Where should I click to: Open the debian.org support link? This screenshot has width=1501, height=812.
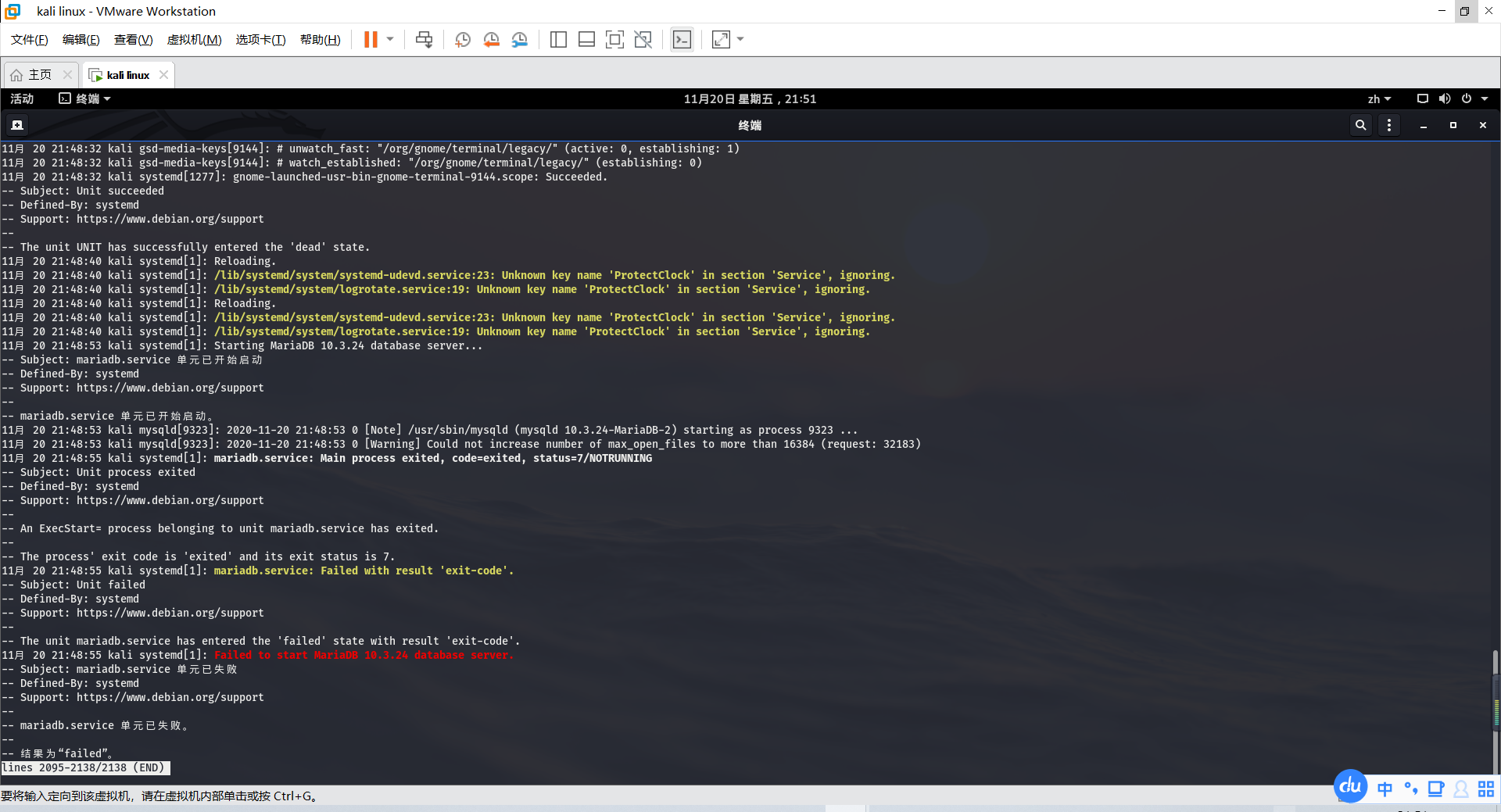[x=170, y=696]
